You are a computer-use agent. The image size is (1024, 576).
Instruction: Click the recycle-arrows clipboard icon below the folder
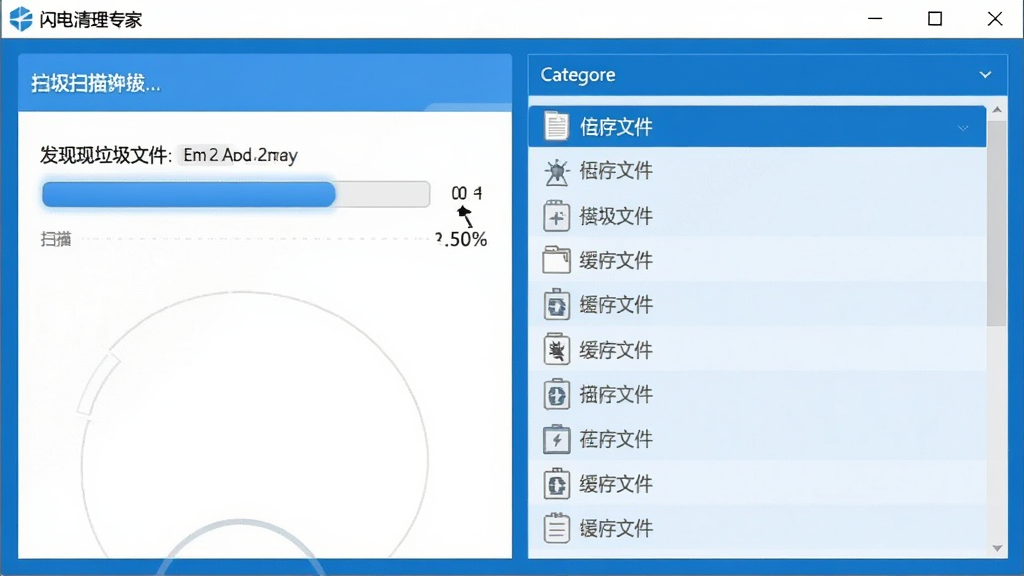(x=556, y=305)
